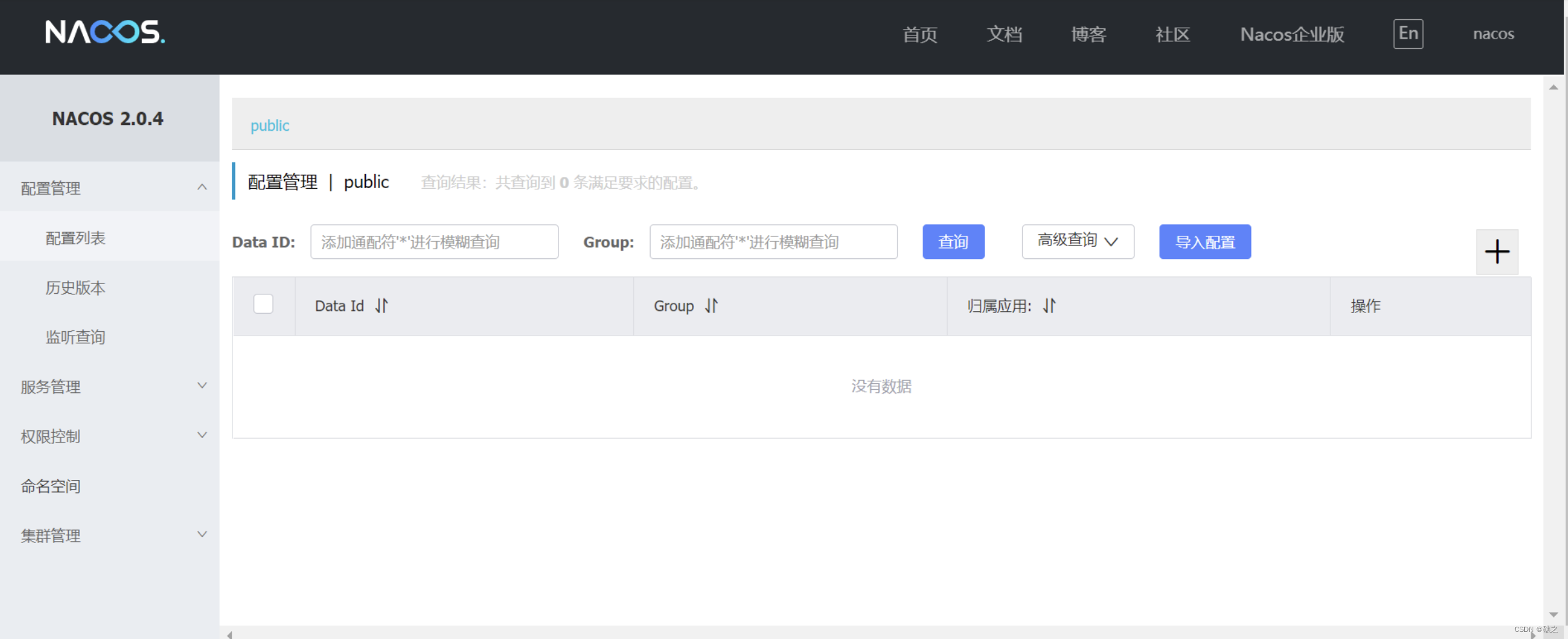Image resolution: width=1568 pixels, height=639 pixels.
Task: Open 社区 in top navigation
Action: 1172,34
